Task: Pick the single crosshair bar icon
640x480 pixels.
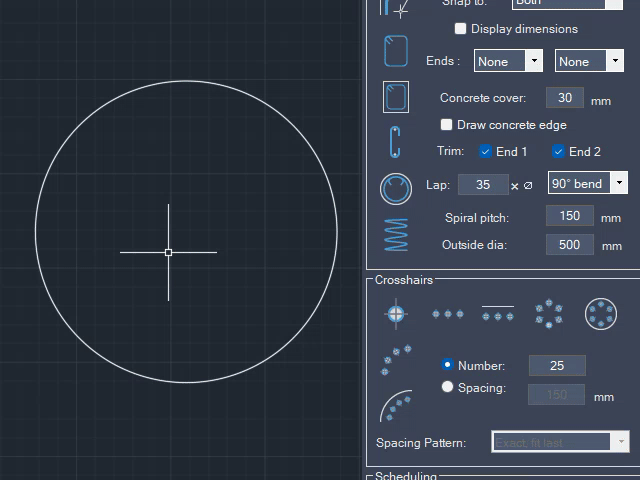Action: pos(396,314)
